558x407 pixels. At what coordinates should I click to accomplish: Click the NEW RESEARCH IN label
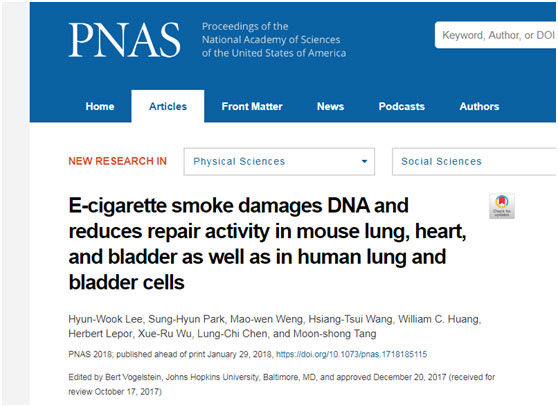117,161
